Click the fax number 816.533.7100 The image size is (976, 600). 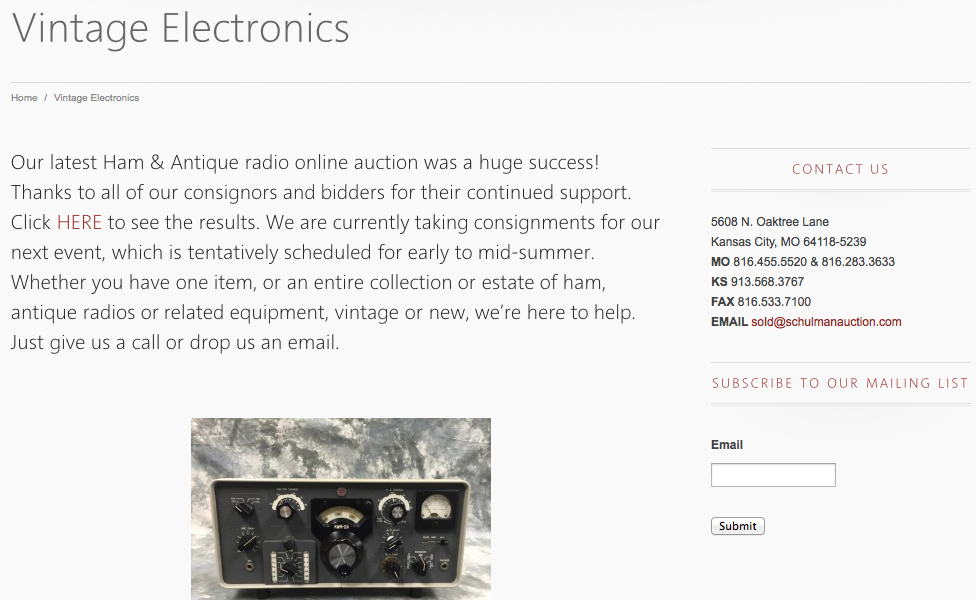pyautogui.click(x=774, y=302)
